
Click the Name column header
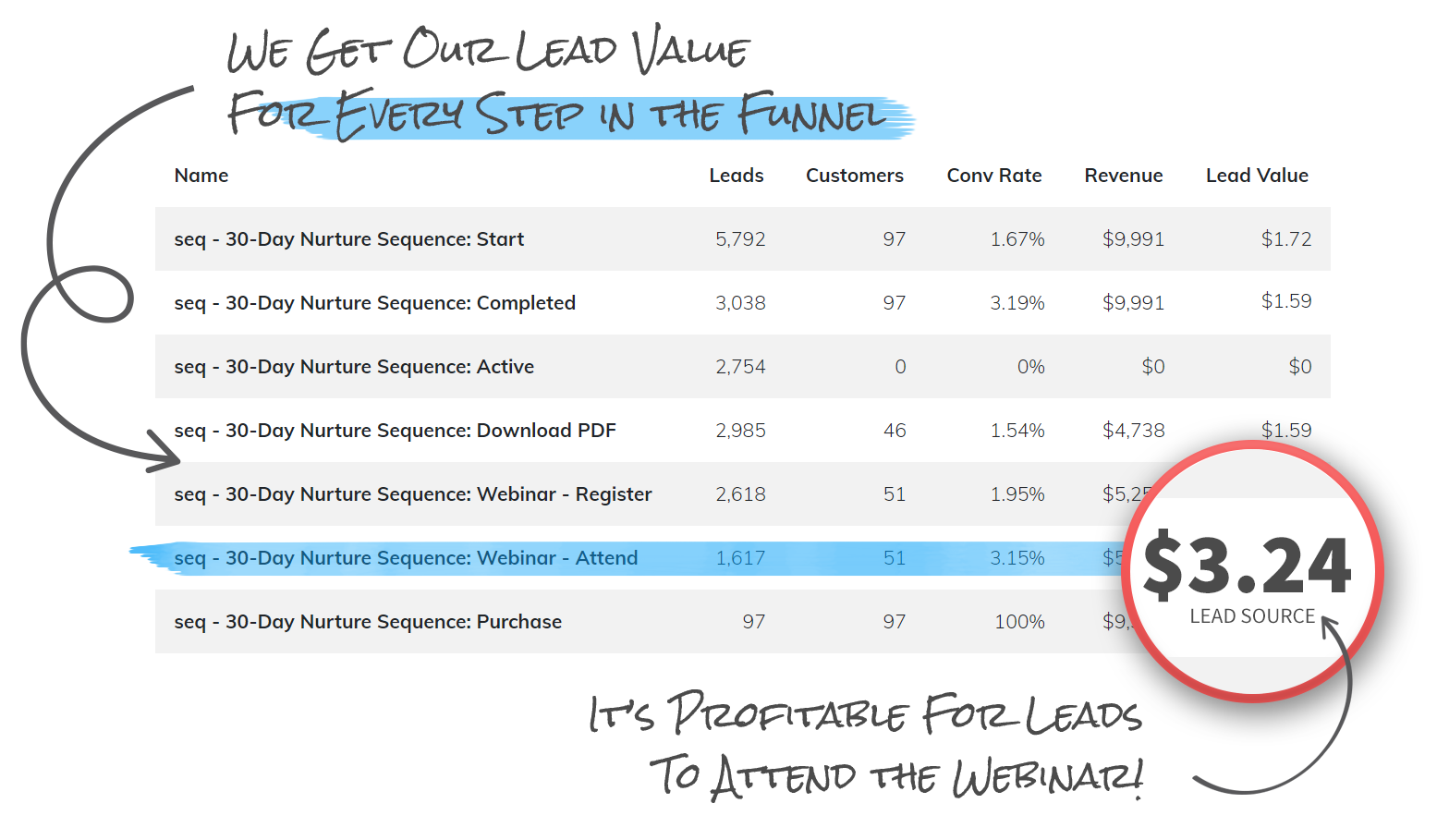tap(201, 175)
